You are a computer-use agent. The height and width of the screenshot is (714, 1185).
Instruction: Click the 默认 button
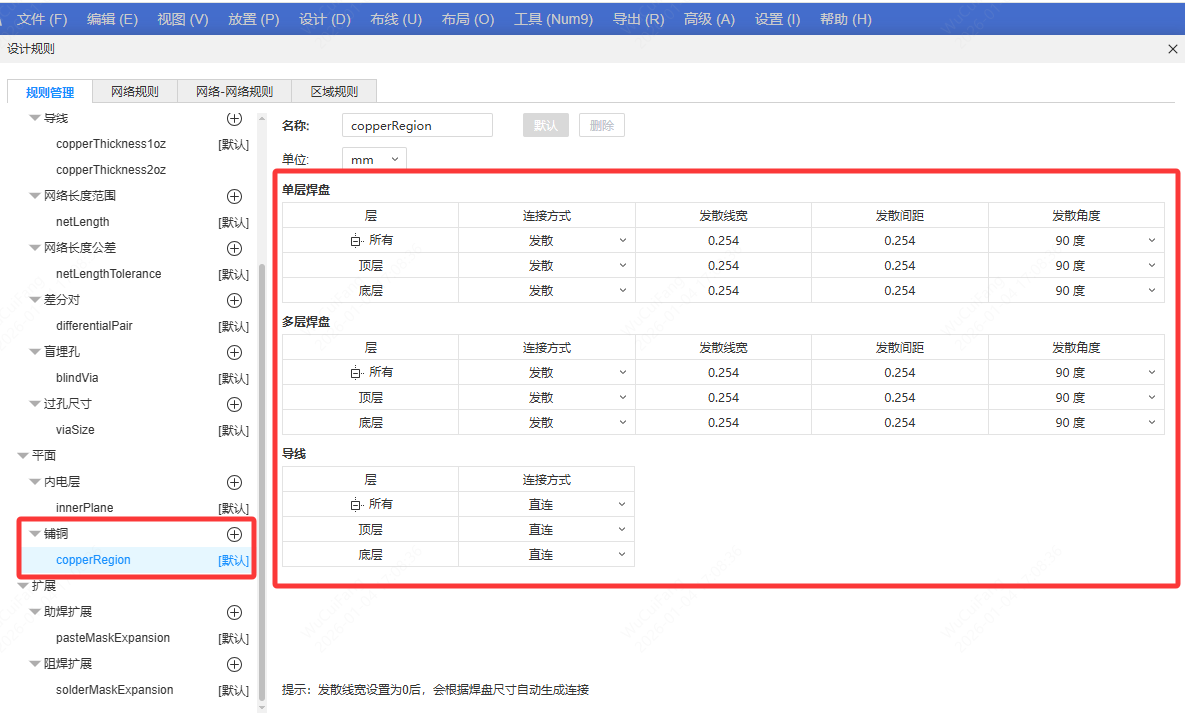click(x=545, y=126)
